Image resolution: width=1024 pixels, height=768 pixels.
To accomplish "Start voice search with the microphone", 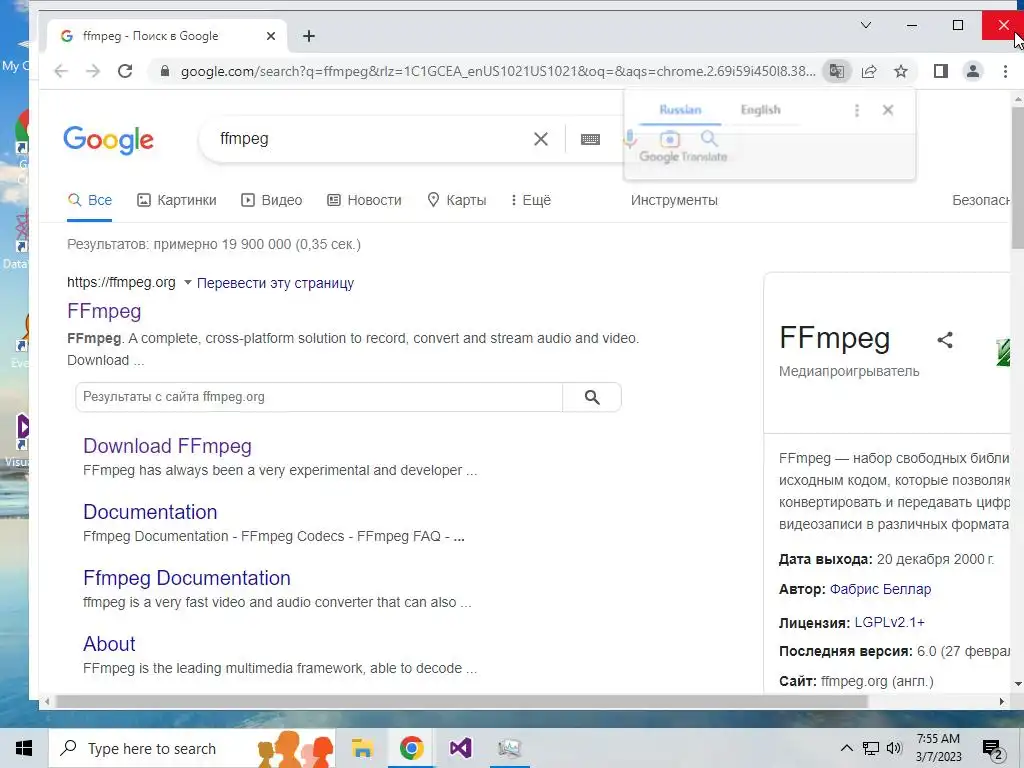I will pos(630,139).
